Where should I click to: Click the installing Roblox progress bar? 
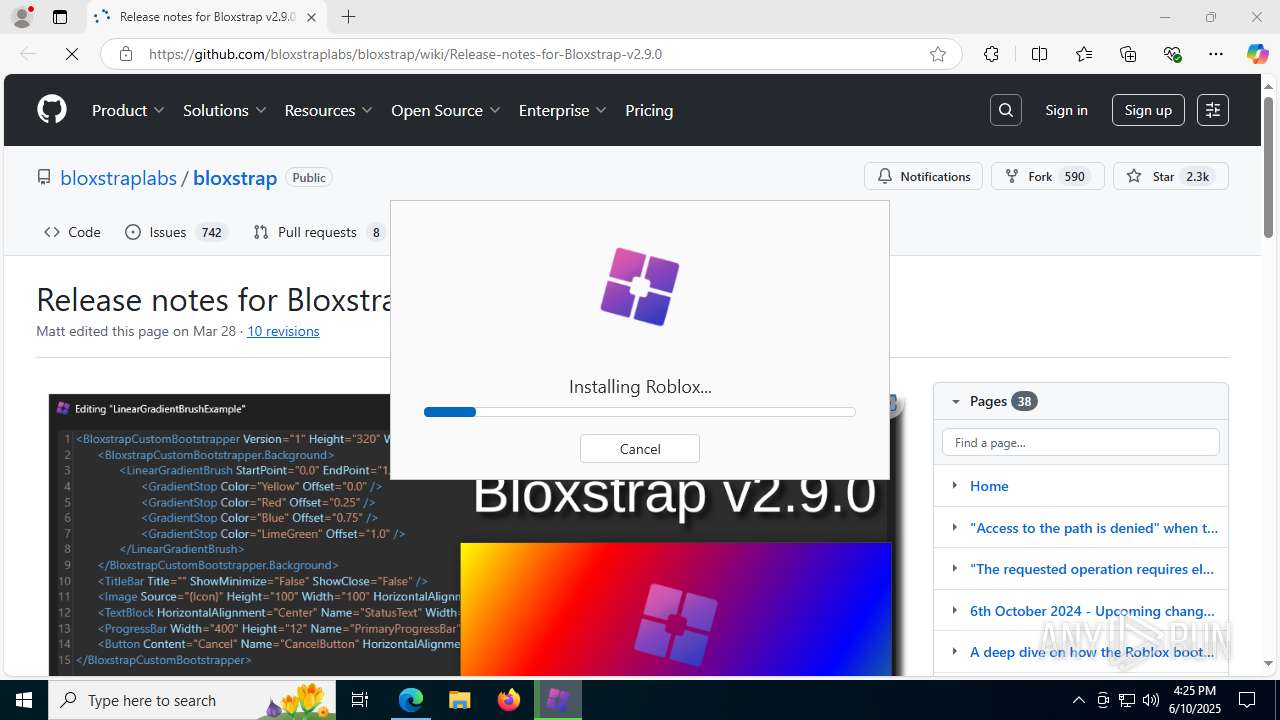(640, 412)
